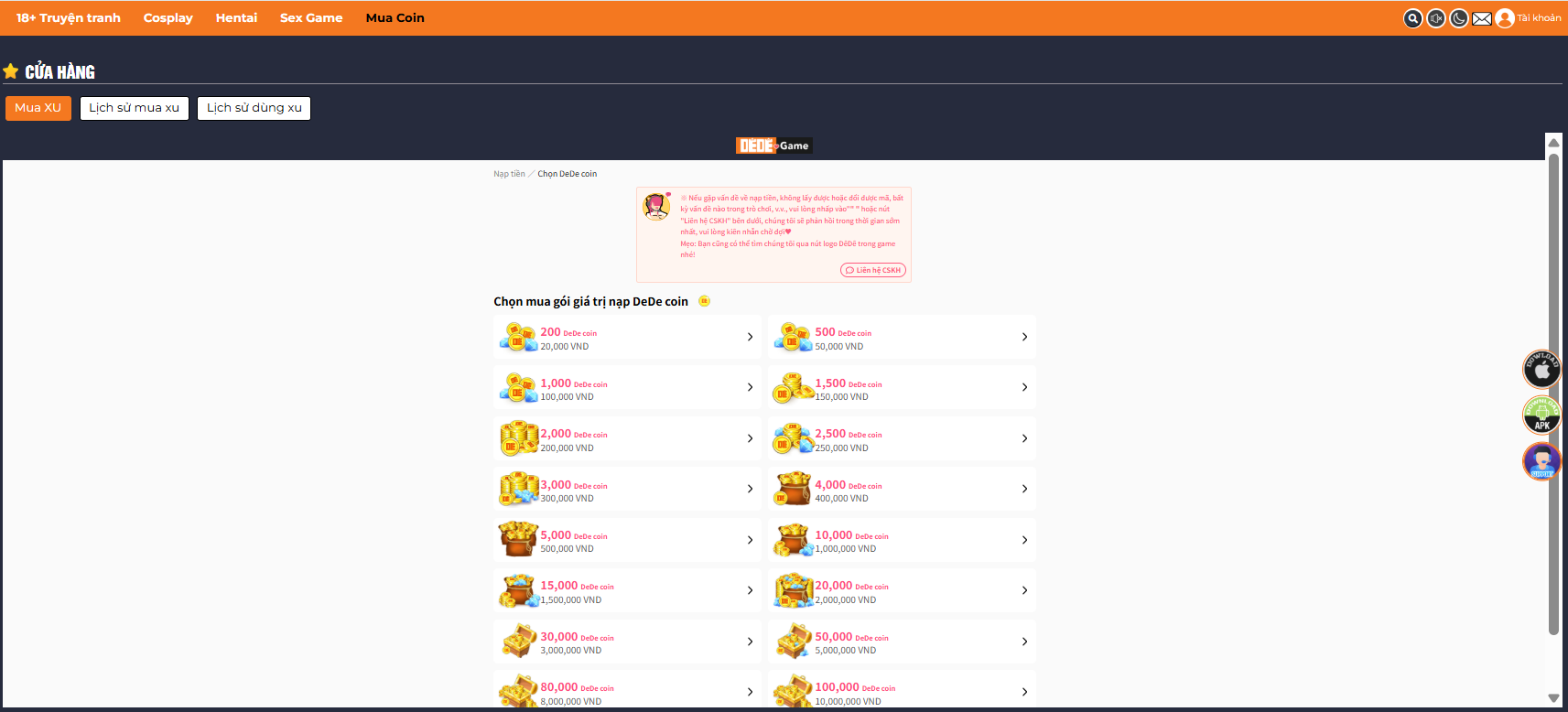1568x712 pixels.
Task: Switch to Lịch sử mua xu tab
Action: tap(135, 108)
